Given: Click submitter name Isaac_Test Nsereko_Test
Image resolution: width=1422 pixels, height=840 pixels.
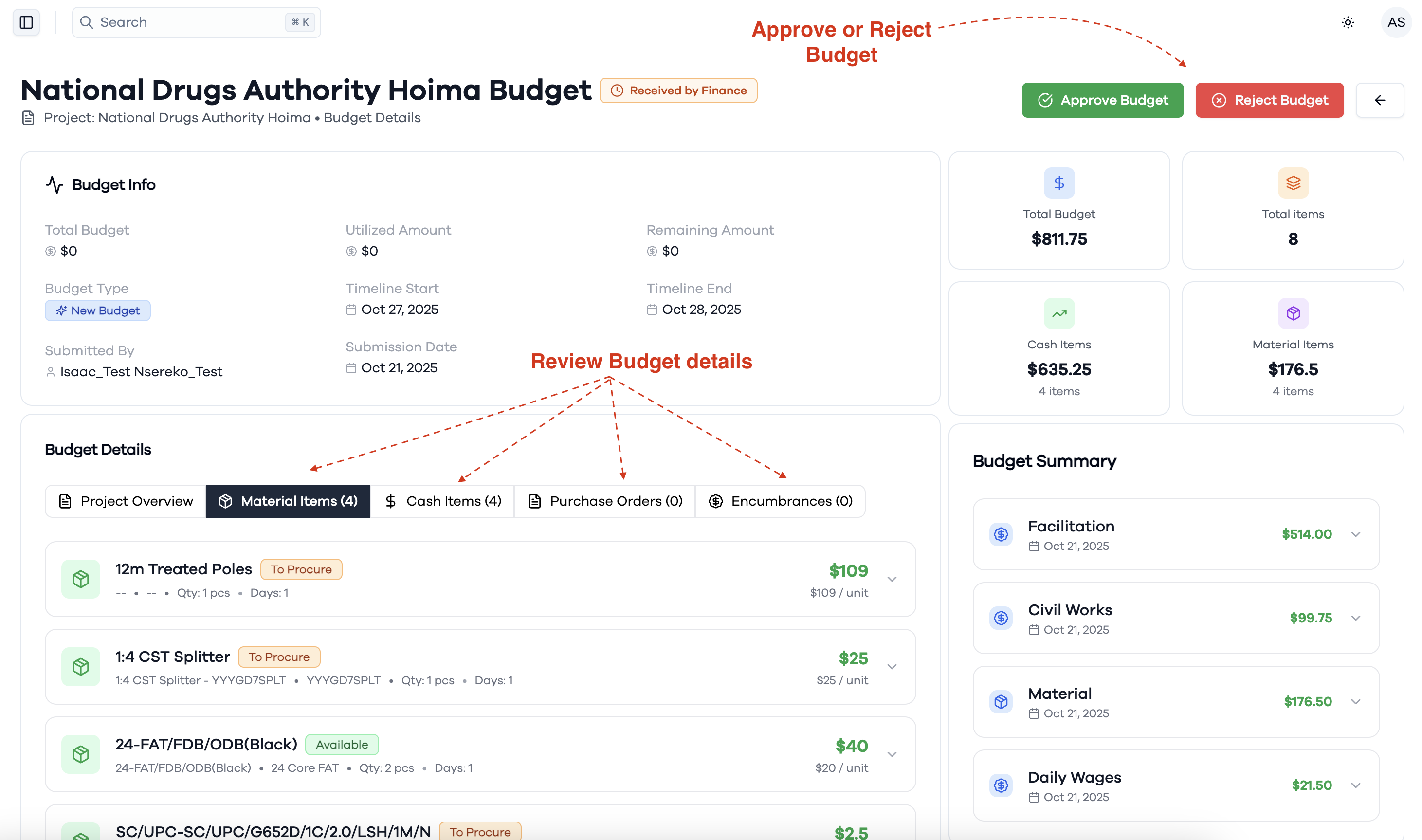Looking at the screenshot, I should [x=142, y=371].
